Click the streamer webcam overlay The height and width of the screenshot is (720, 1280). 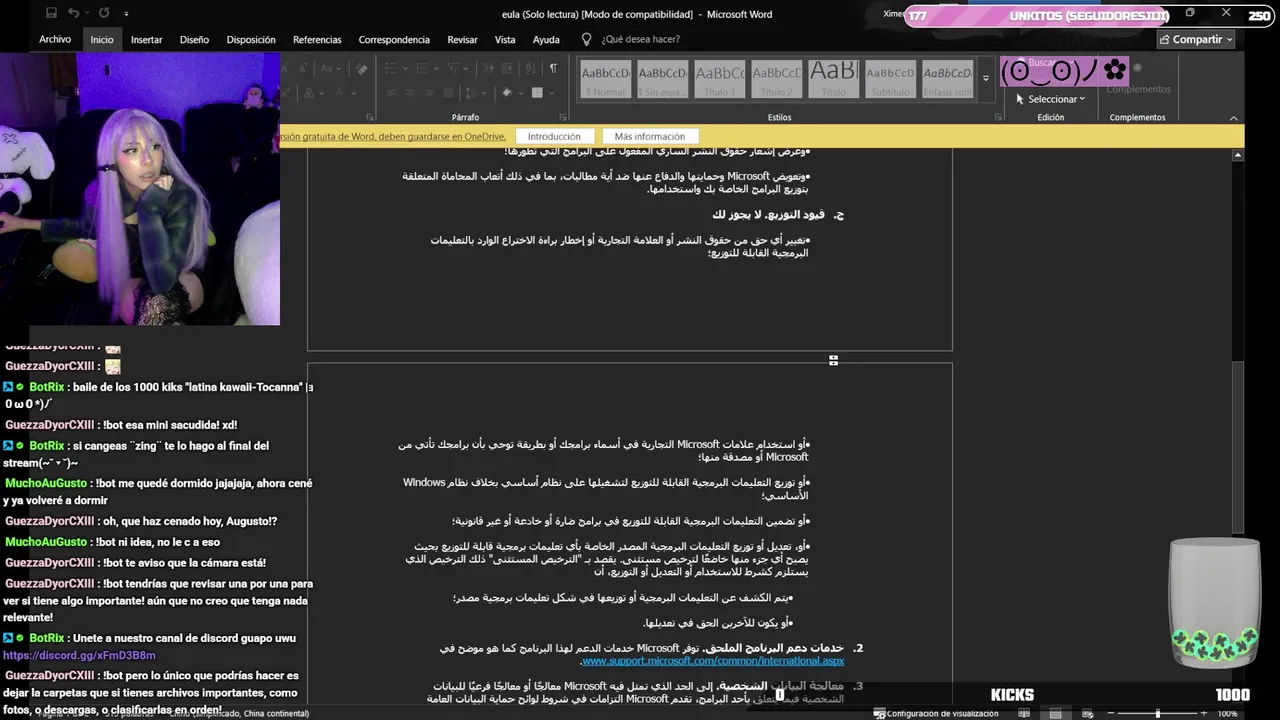[140, 188]
